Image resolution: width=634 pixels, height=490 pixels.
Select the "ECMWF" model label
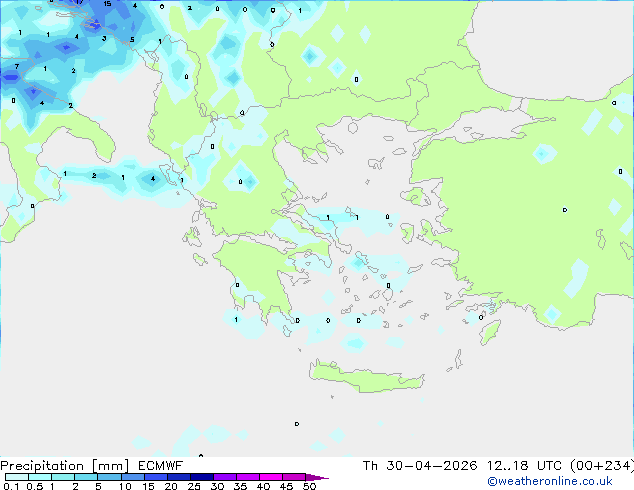pos(161,466)
